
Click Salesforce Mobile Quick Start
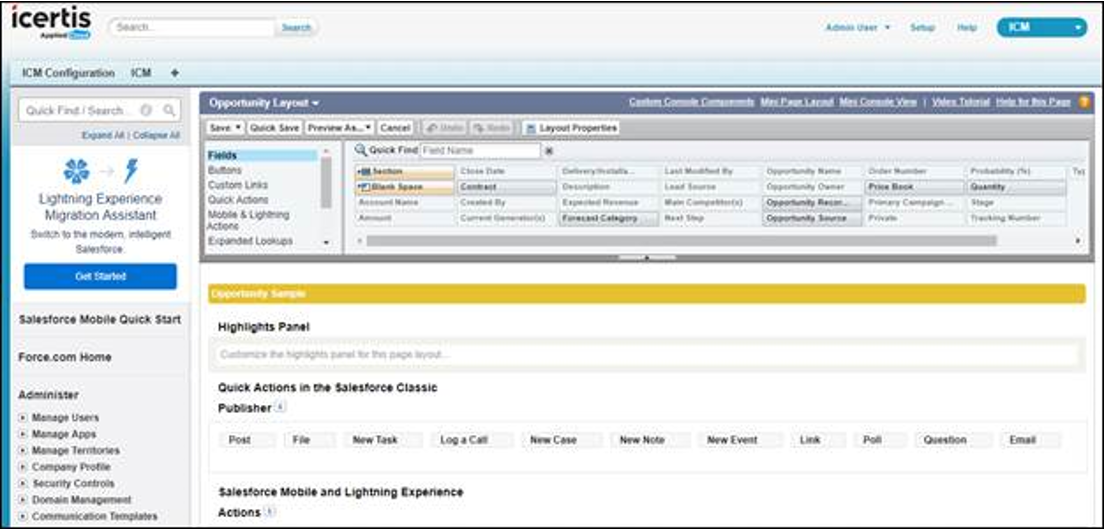click(x=99, y=319)
